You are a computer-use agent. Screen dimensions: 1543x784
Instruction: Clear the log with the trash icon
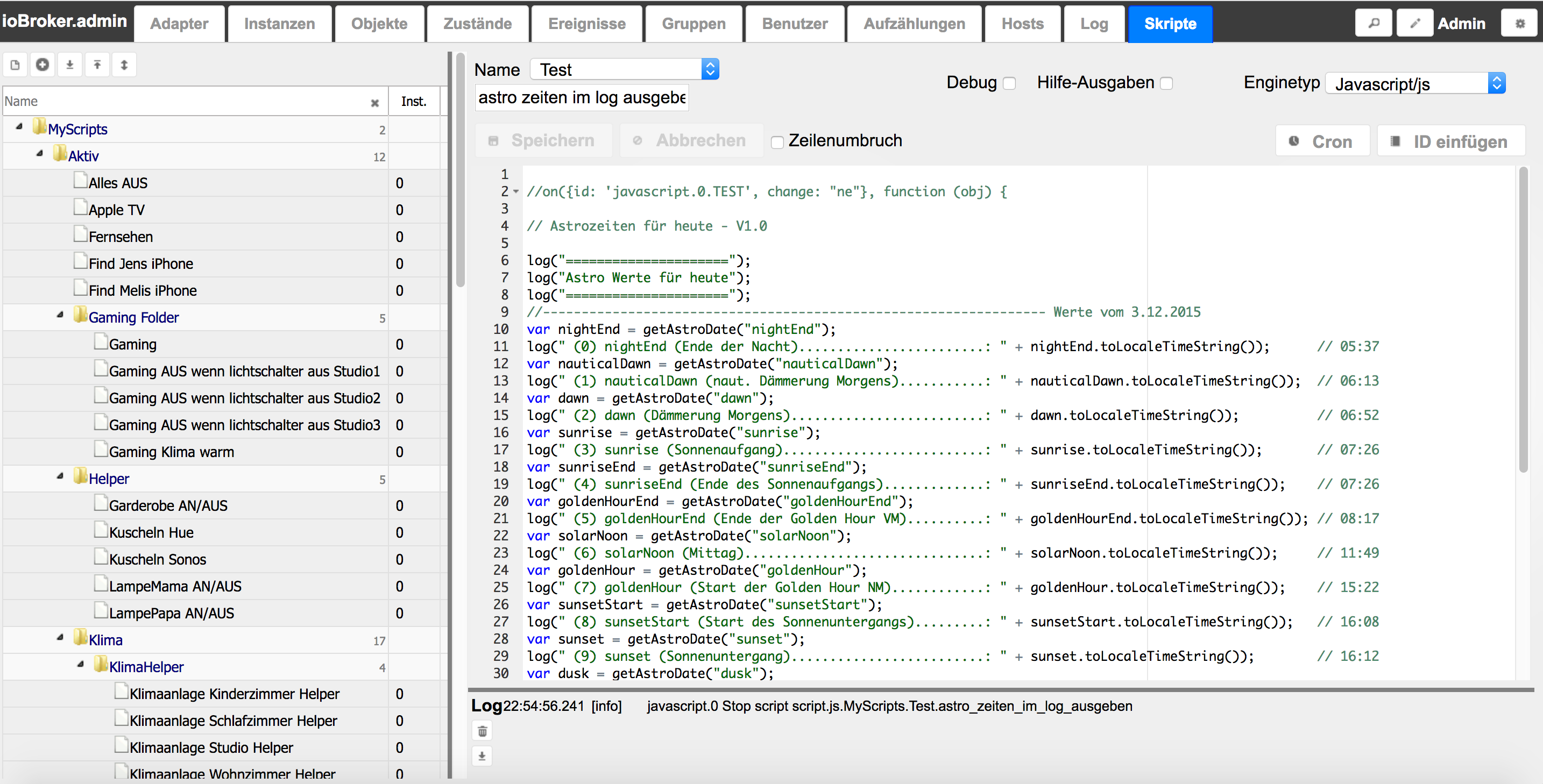point(482,731)
